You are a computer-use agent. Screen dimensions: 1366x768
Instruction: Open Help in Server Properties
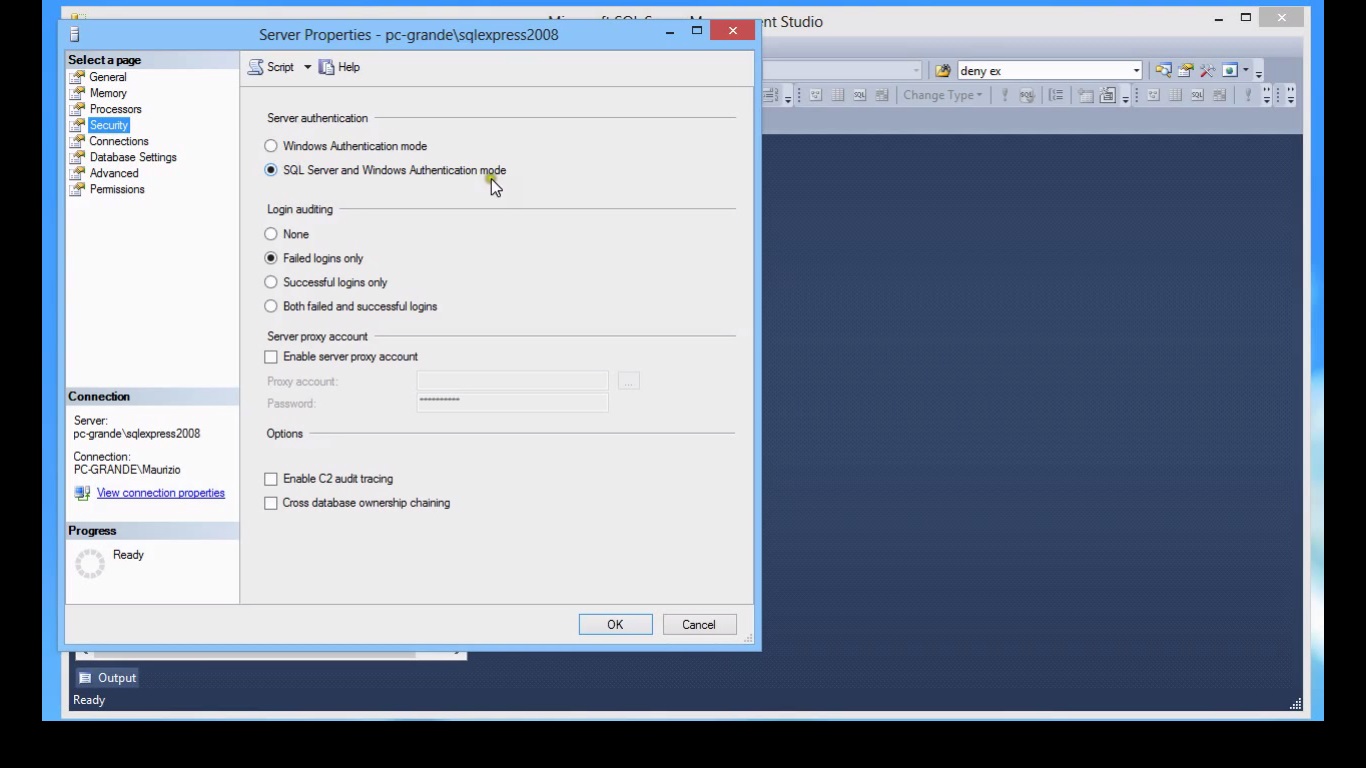(339, 67)
